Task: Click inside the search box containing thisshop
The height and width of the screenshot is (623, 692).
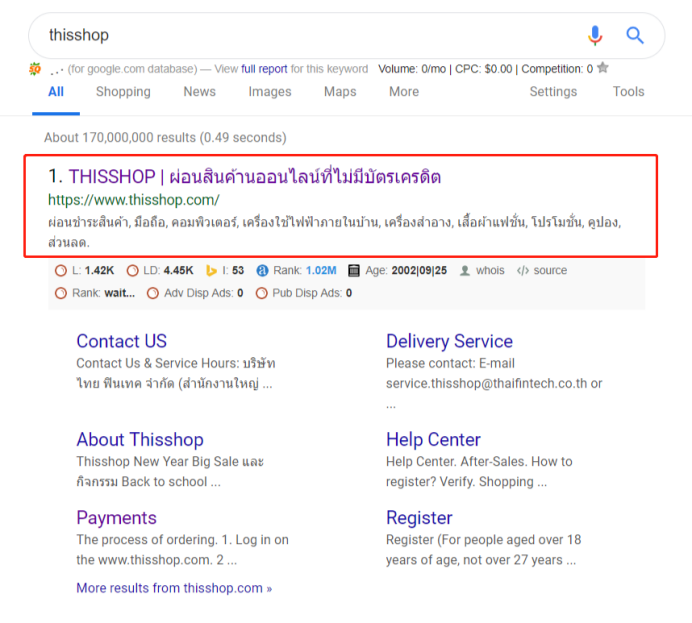Action: pyautogui.click(x=300, y=36)
